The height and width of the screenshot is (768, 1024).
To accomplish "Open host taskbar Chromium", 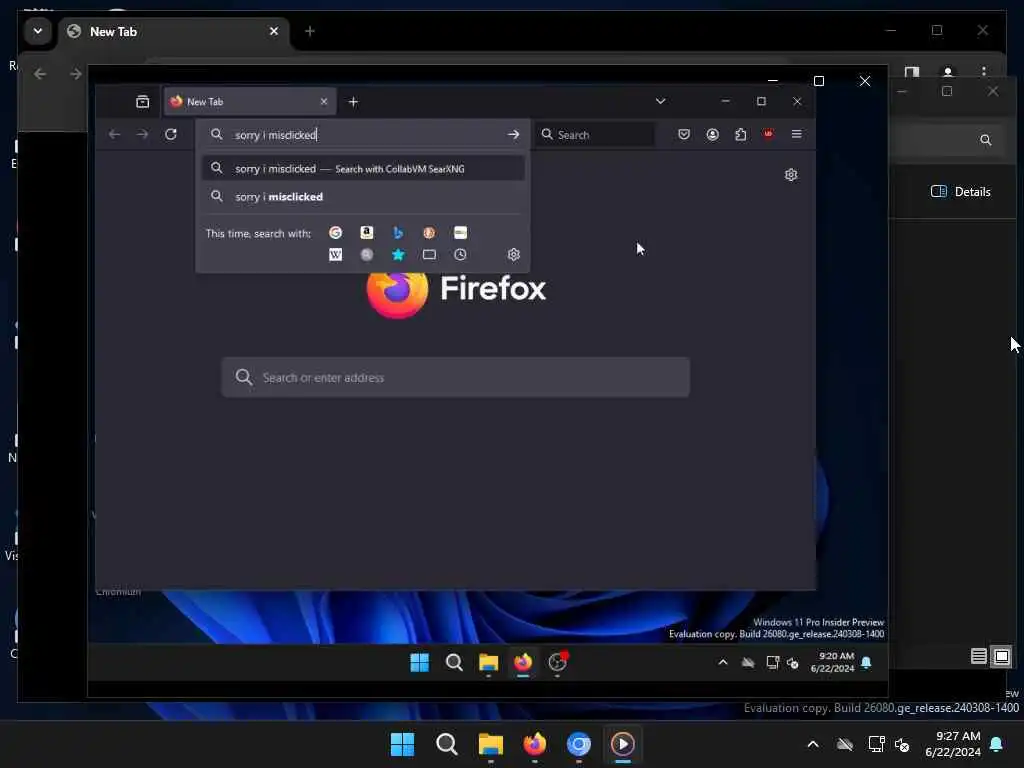I will pos(579,744).
